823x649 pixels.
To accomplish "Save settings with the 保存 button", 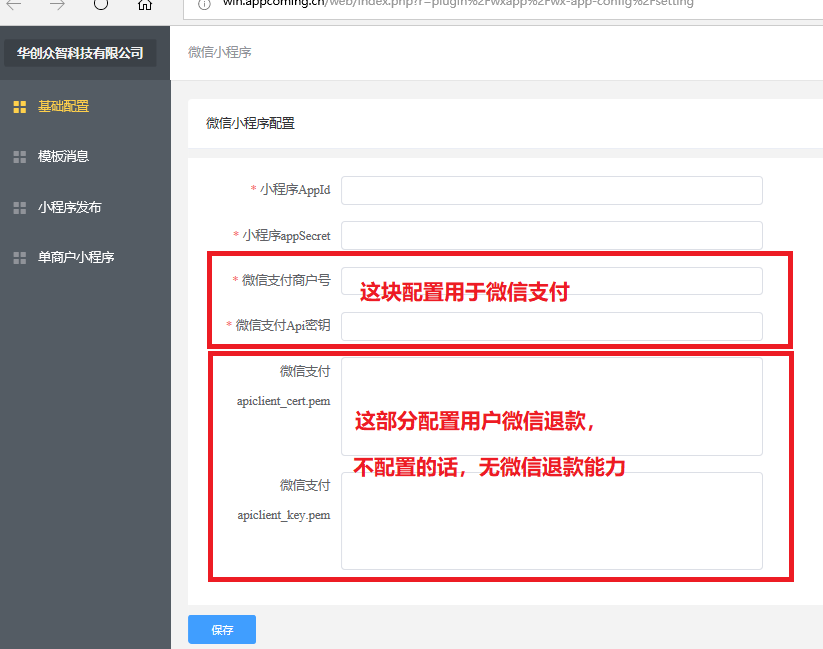I will 222,630.
